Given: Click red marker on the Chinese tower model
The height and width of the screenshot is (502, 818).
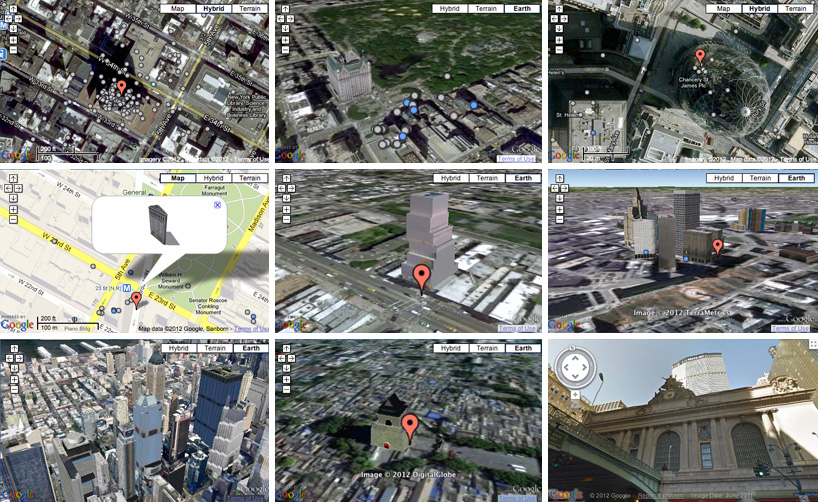Looking at the screenshot, I should point(409,430).
